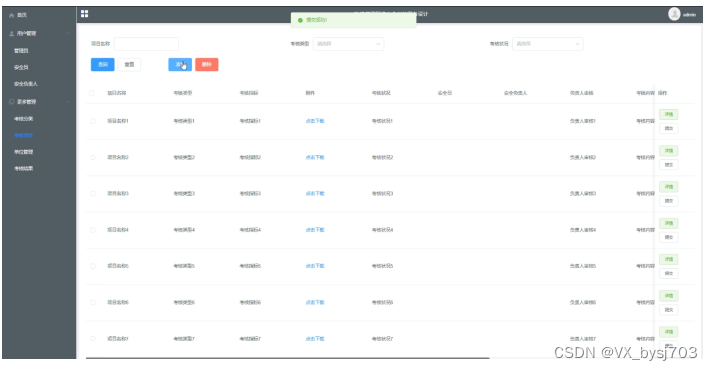Click 点击下载 link in 项目名称1 row
Image resolution: width=712 pixels, height=370 pixels.
click(315, 121)
